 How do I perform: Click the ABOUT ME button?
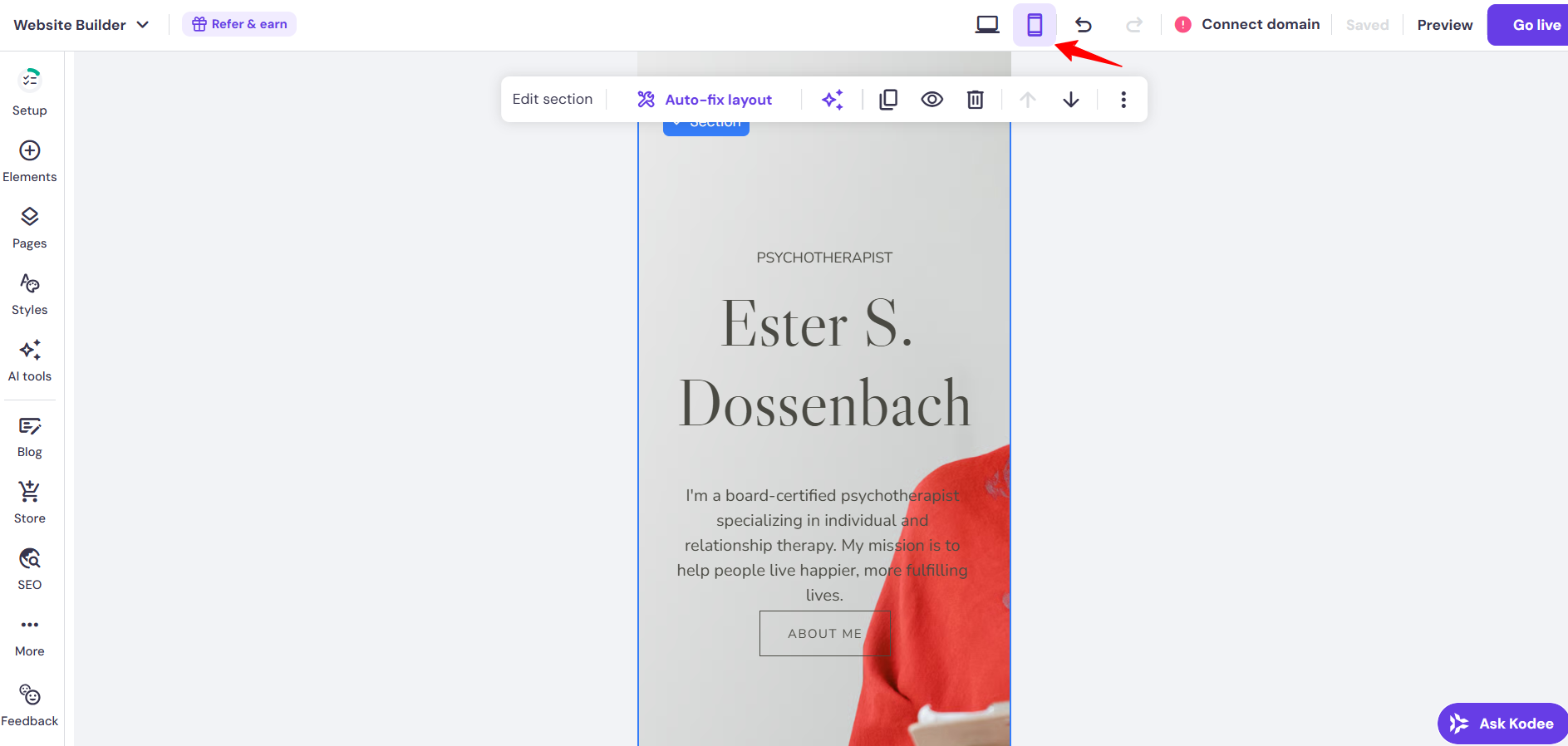coord(825,633)
